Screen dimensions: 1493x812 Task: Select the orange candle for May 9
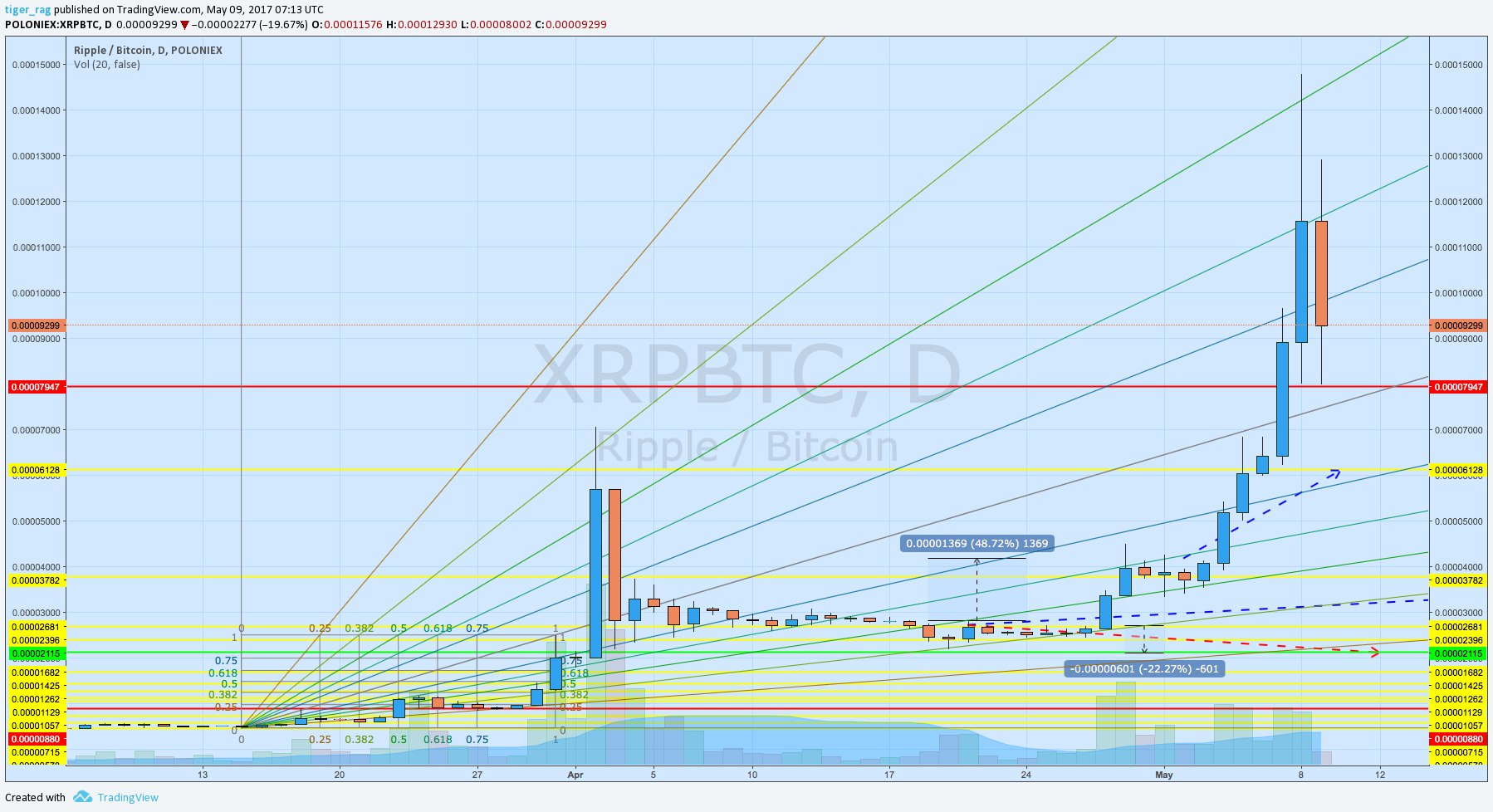point(1321,272)
